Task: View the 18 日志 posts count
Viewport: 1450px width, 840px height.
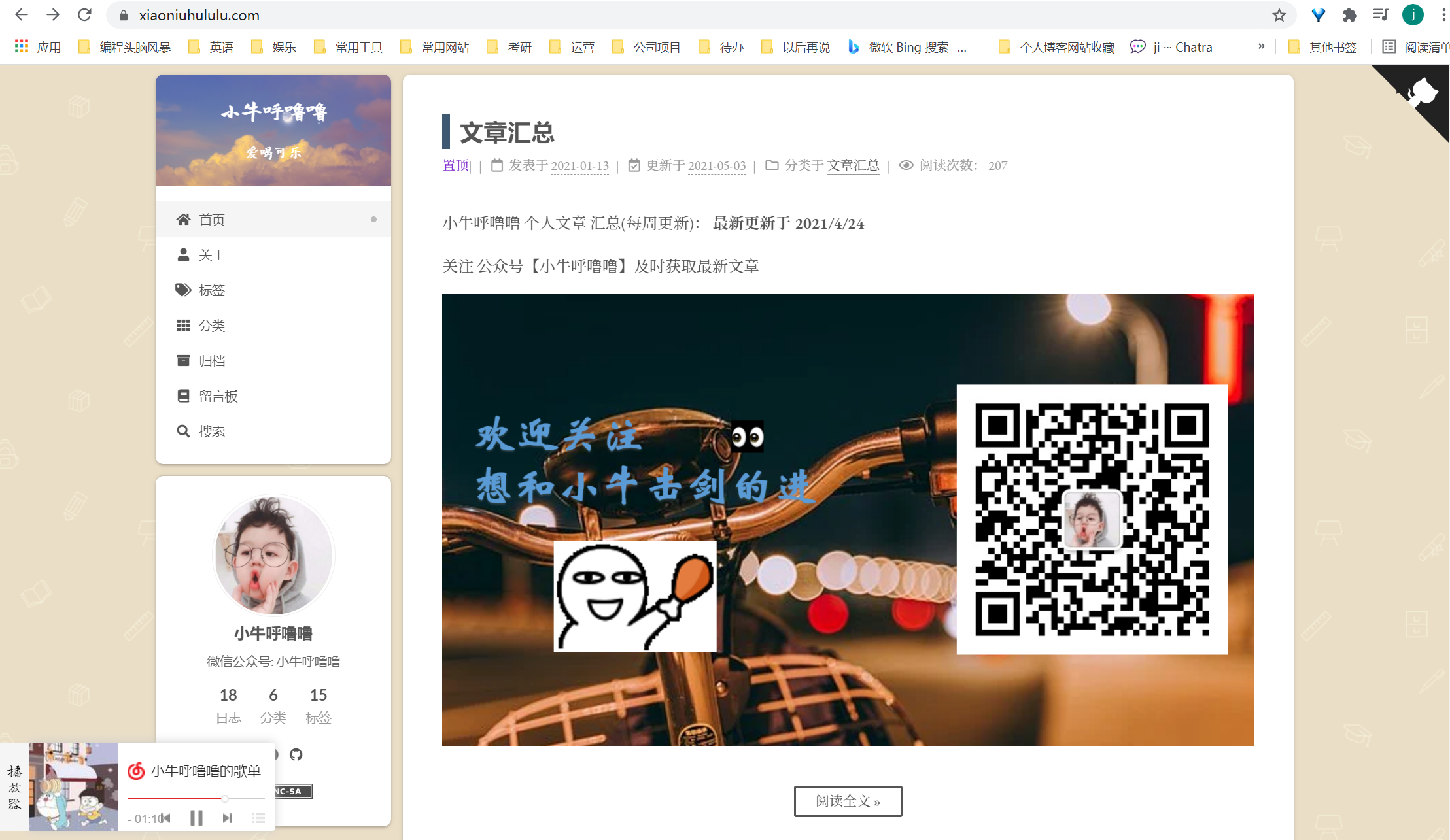Action: tap(228, 705)
